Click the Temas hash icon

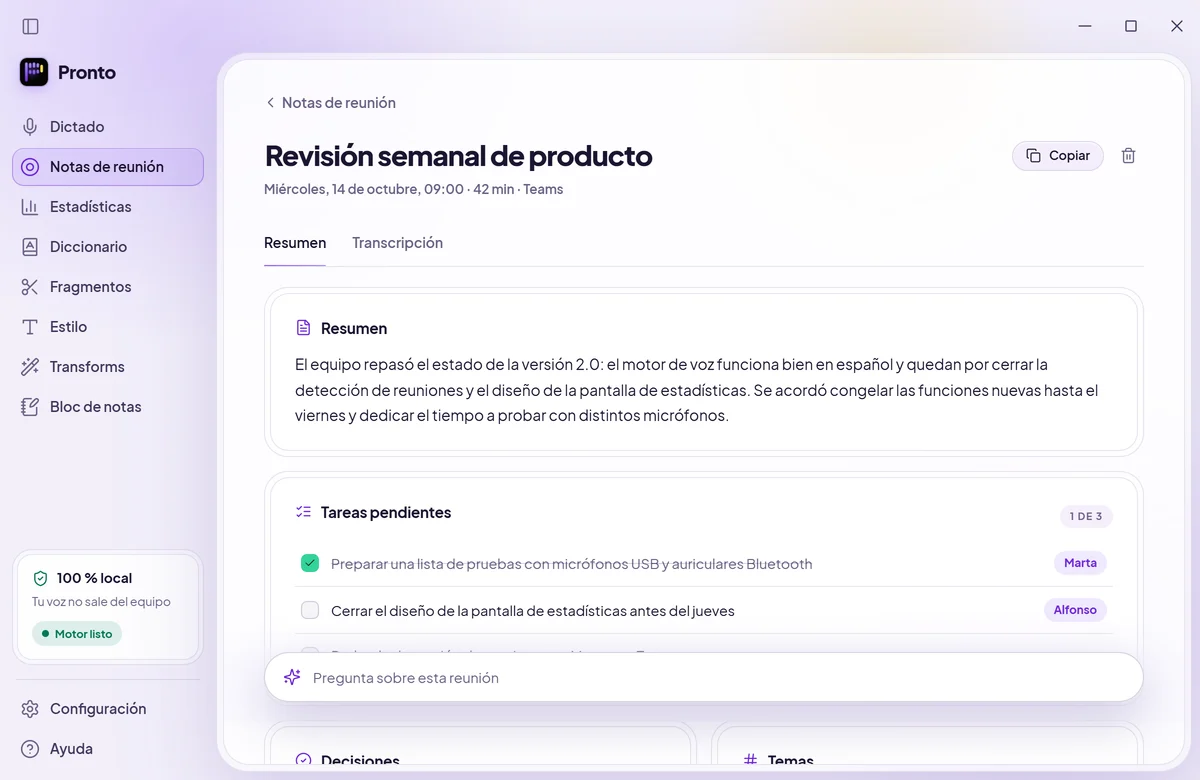tap(751, 761)
